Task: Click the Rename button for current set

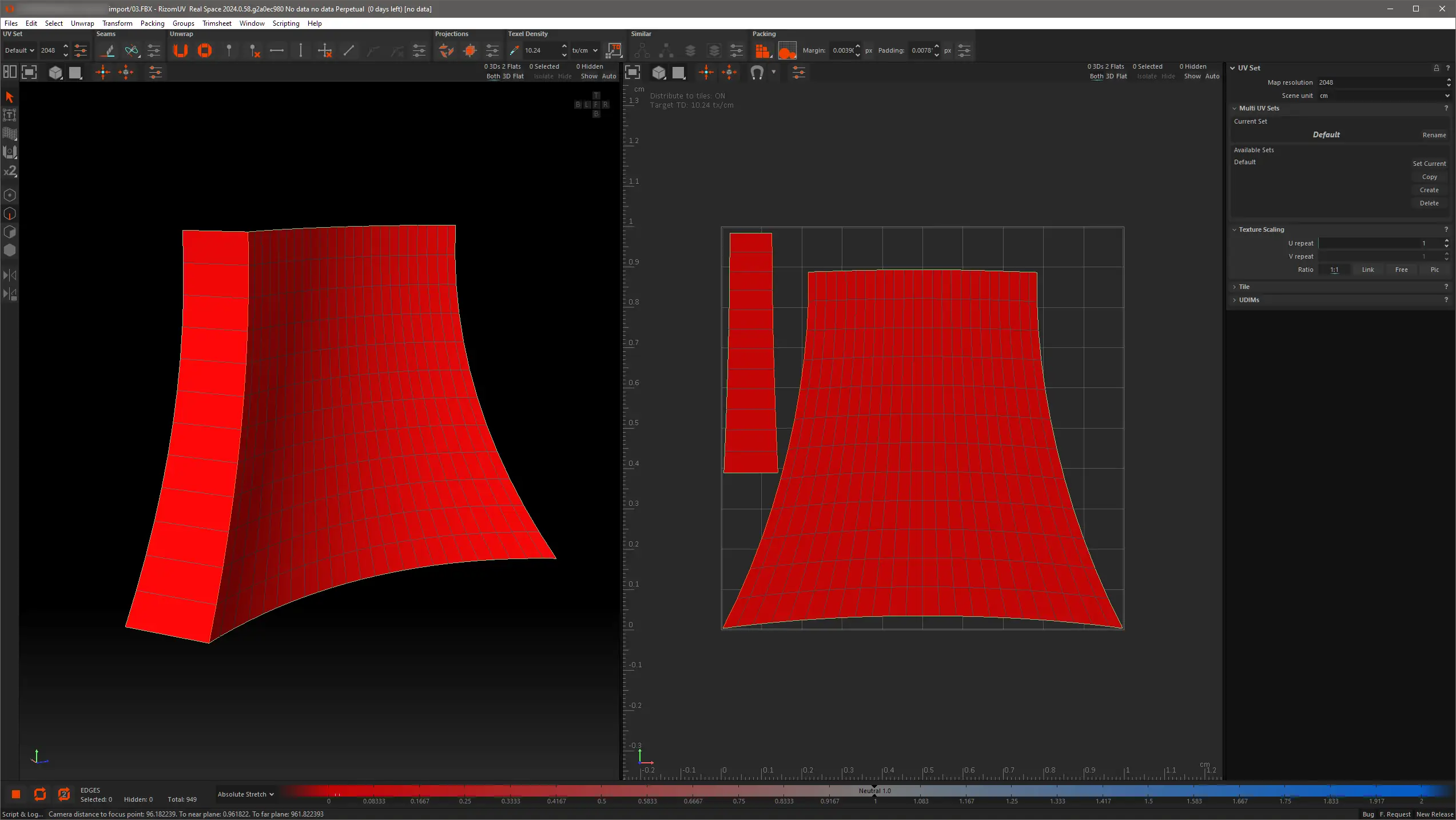Action: coord(1434,135)
